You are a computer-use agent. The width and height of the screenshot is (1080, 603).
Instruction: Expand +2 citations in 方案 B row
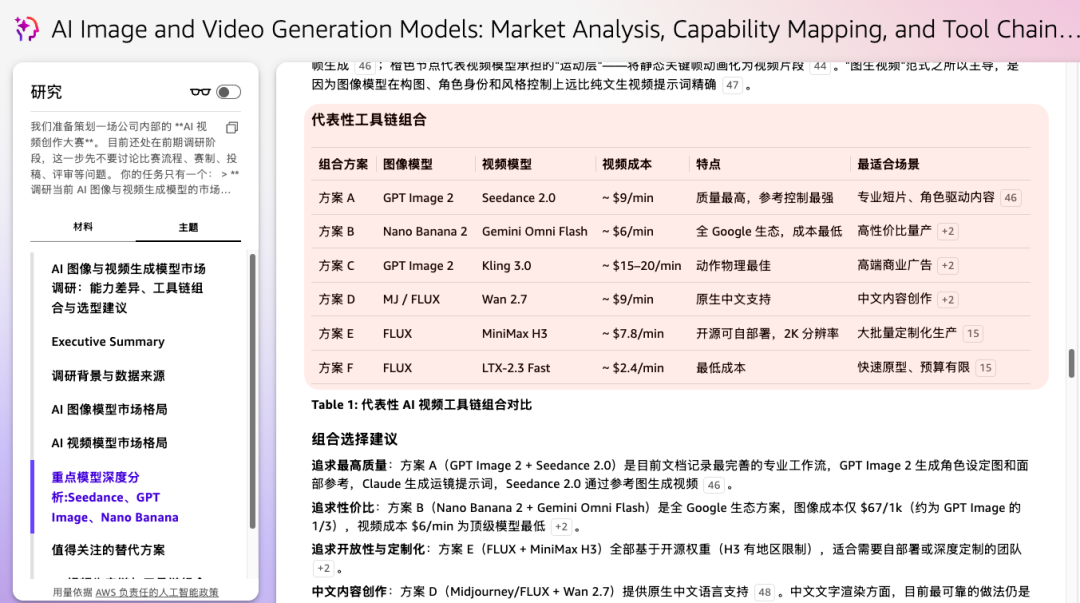[948, 232]
